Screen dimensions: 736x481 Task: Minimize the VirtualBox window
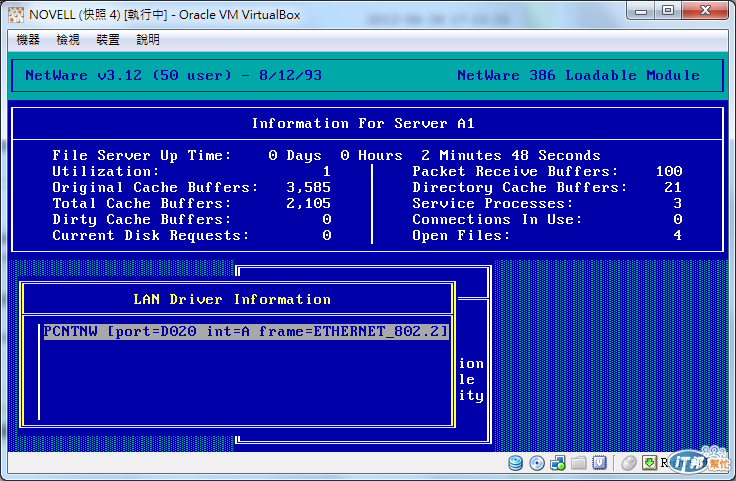(x=641, y=10)
